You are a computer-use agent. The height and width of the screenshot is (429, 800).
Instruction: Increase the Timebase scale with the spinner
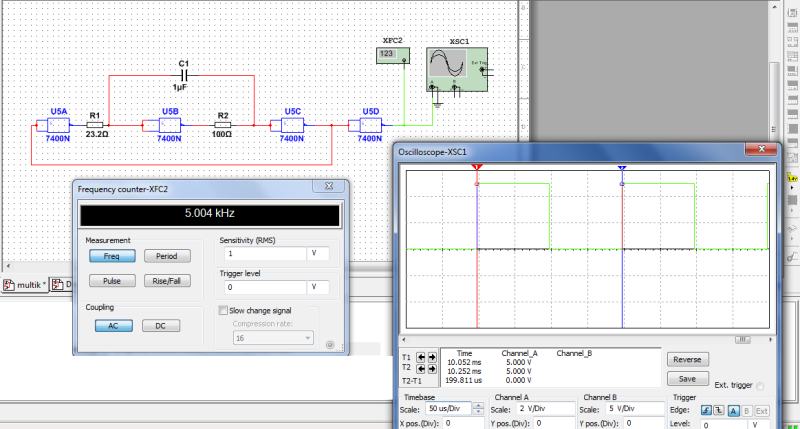click(x=478, y=406)
